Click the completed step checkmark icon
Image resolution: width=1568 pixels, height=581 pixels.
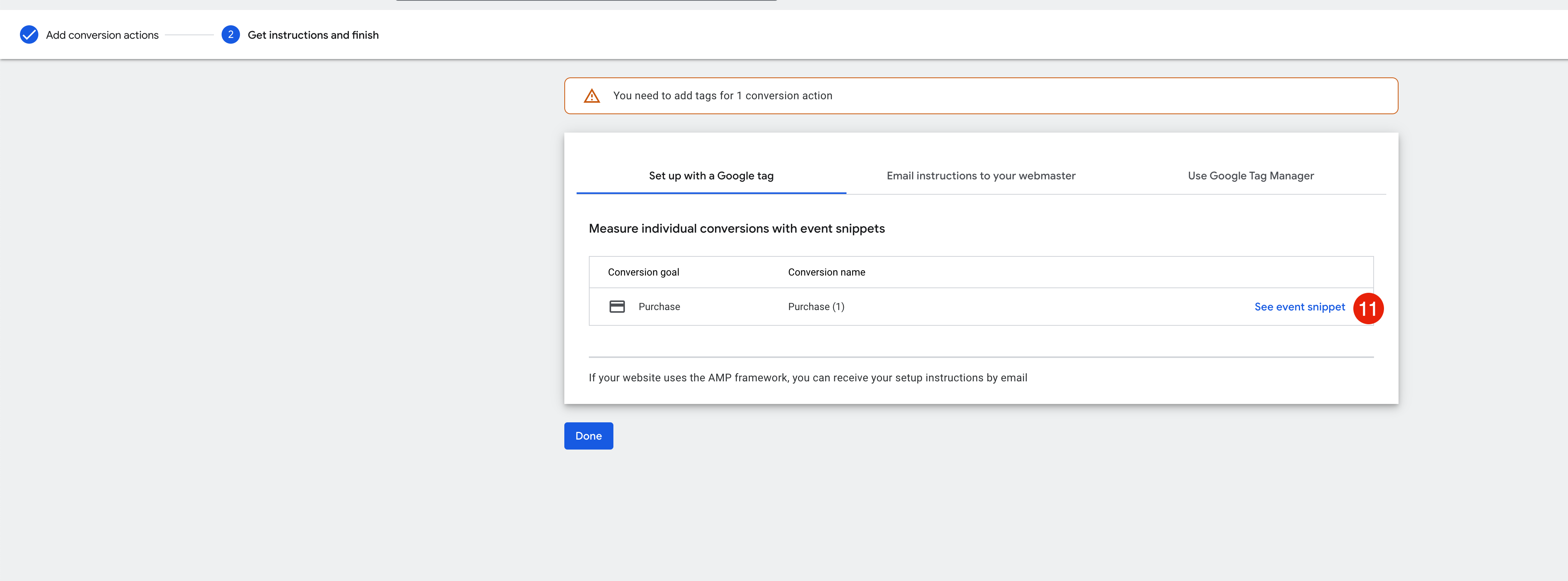(x=29, y=34)
